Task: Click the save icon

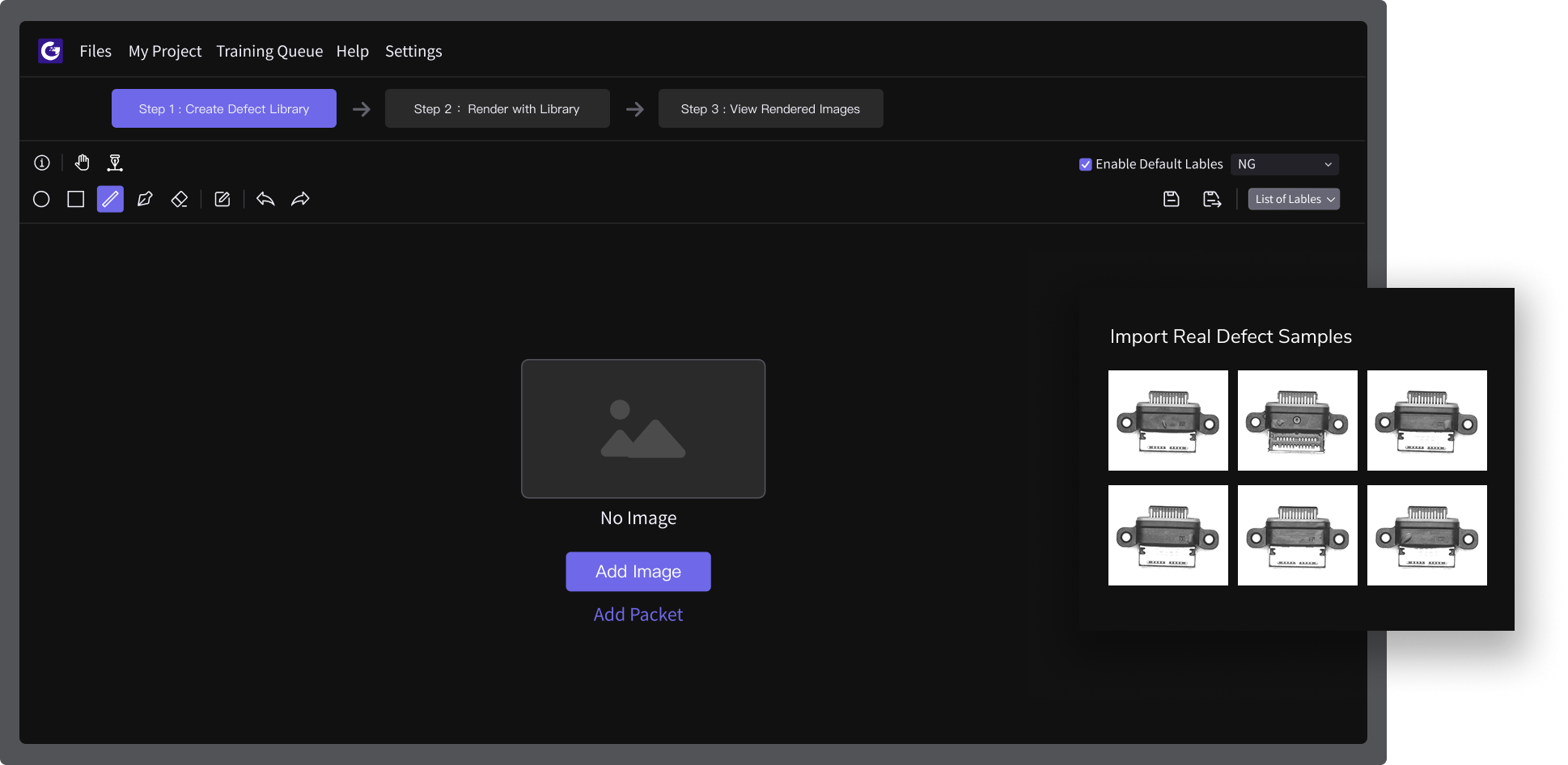Action: pyautogui.click(x=1171, y=199)
